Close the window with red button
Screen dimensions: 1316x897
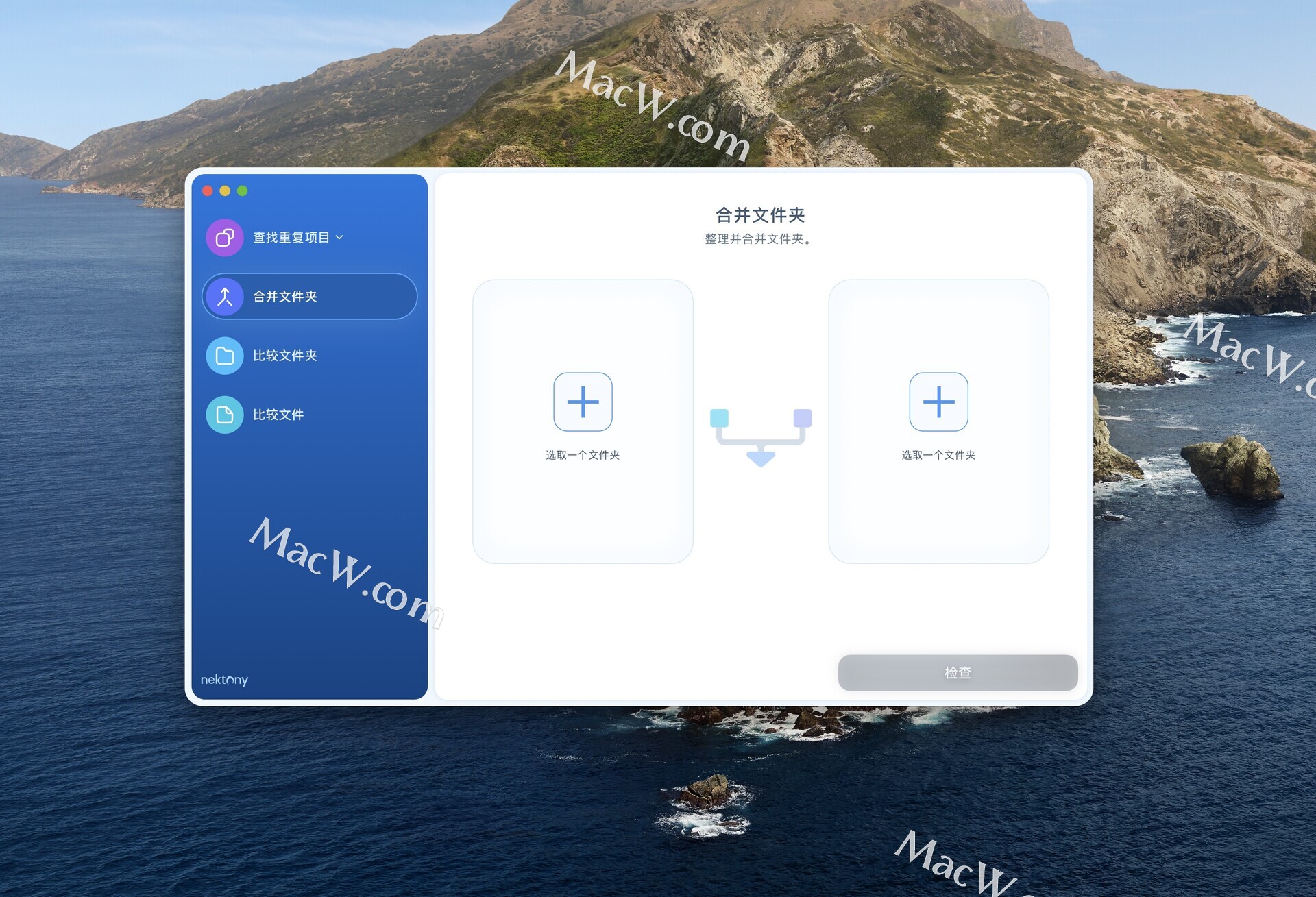[x=208, y=191]
